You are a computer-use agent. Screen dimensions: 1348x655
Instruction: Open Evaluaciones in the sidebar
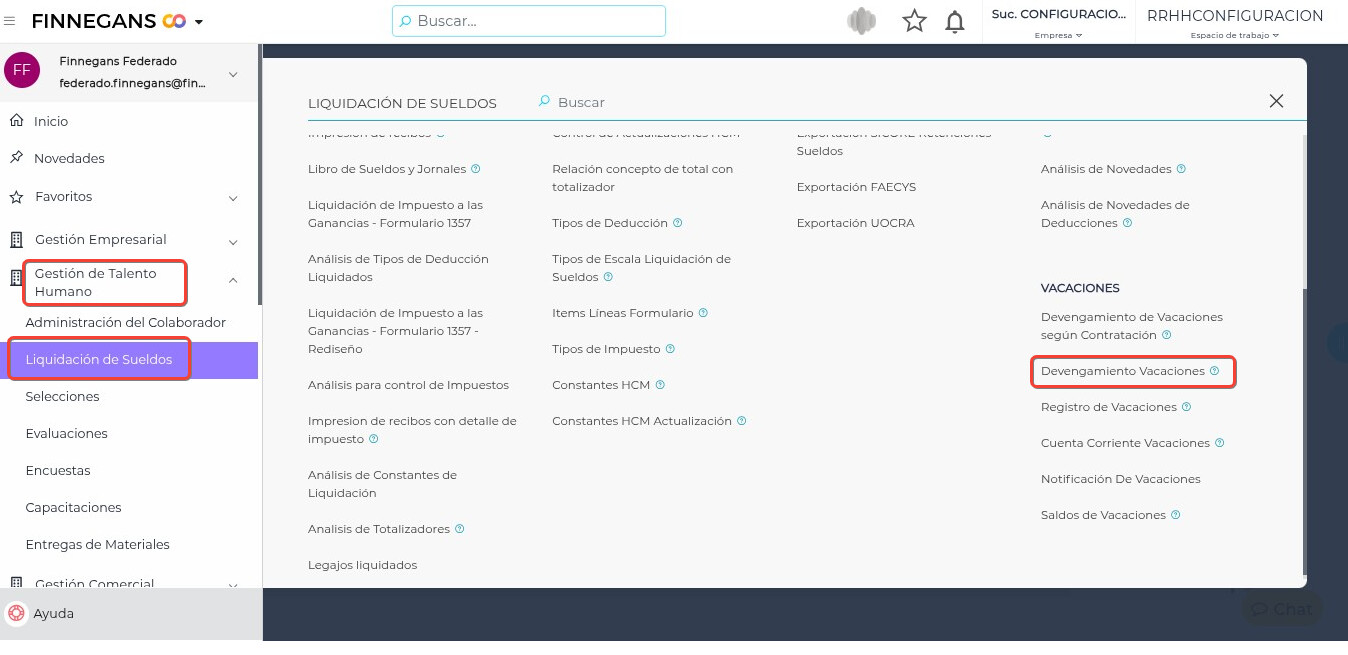[x=67, y=434]
